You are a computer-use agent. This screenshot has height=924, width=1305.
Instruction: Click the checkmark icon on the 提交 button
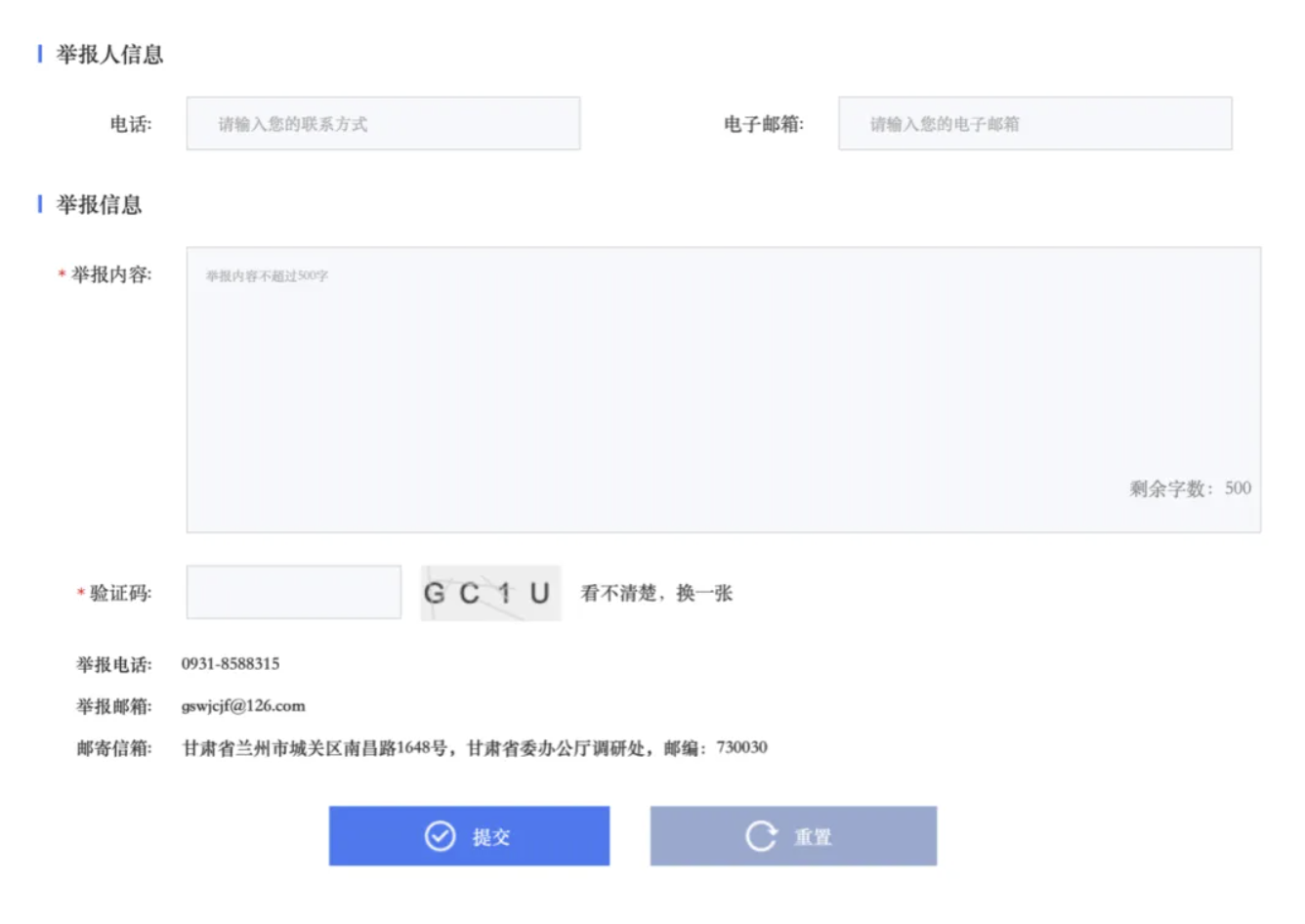[440, 836]
